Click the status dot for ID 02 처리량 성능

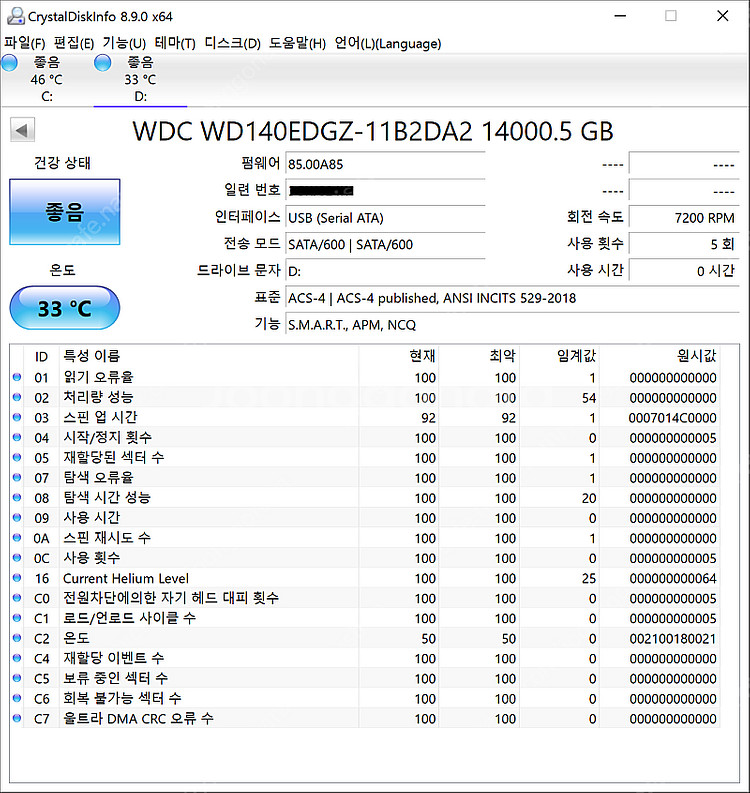17,398
